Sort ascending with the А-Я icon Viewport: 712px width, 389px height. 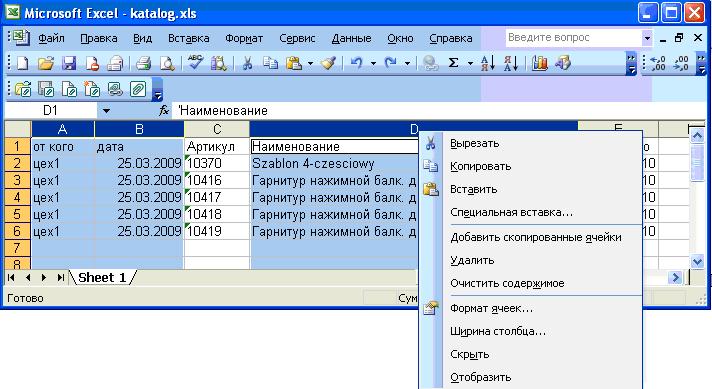click(x=488, y=63)
